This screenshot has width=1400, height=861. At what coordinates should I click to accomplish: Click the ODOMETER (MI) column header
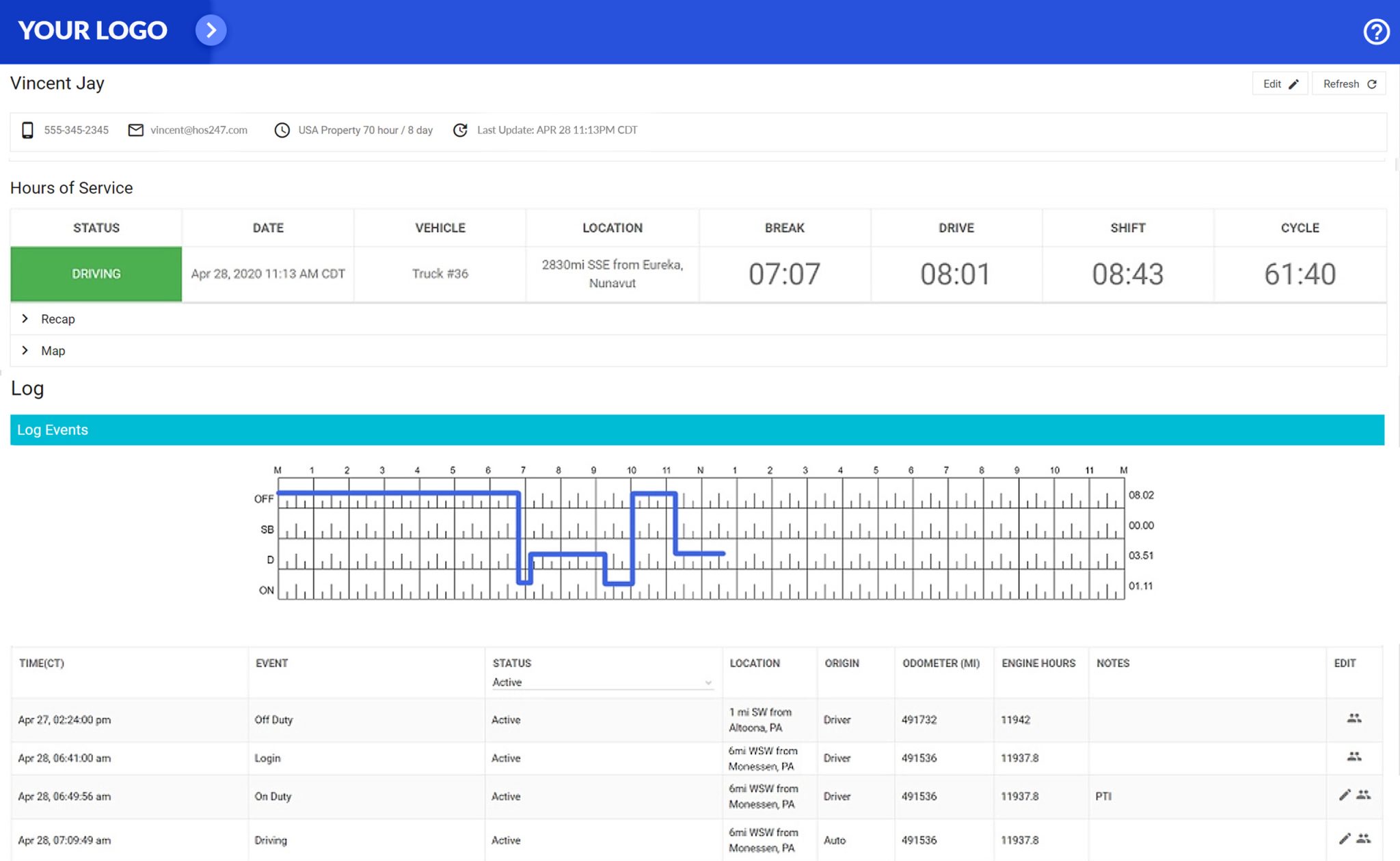click(941, 663)
